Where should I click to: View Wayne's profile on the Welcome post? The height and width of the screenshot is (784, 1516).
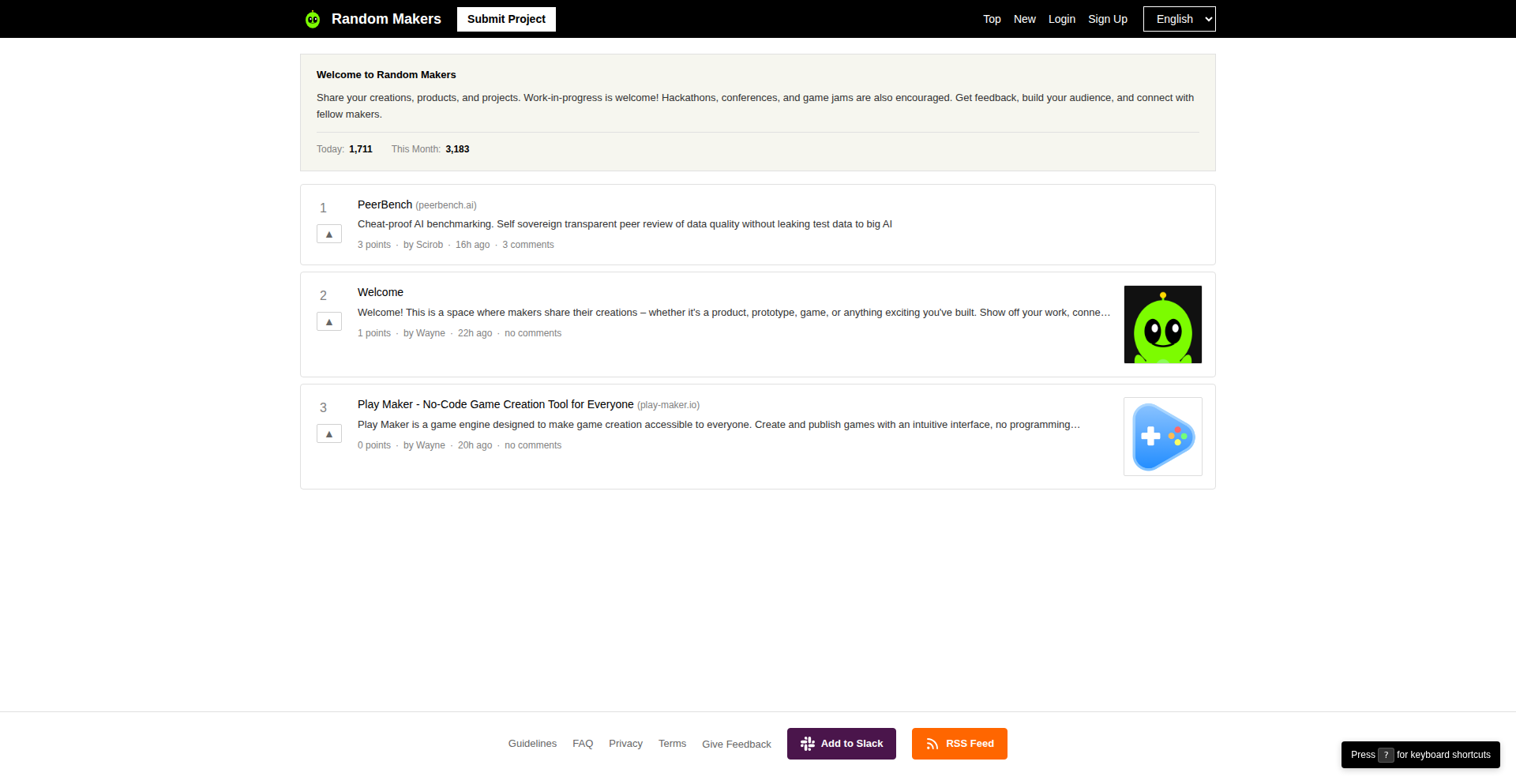tap(430, 333)
